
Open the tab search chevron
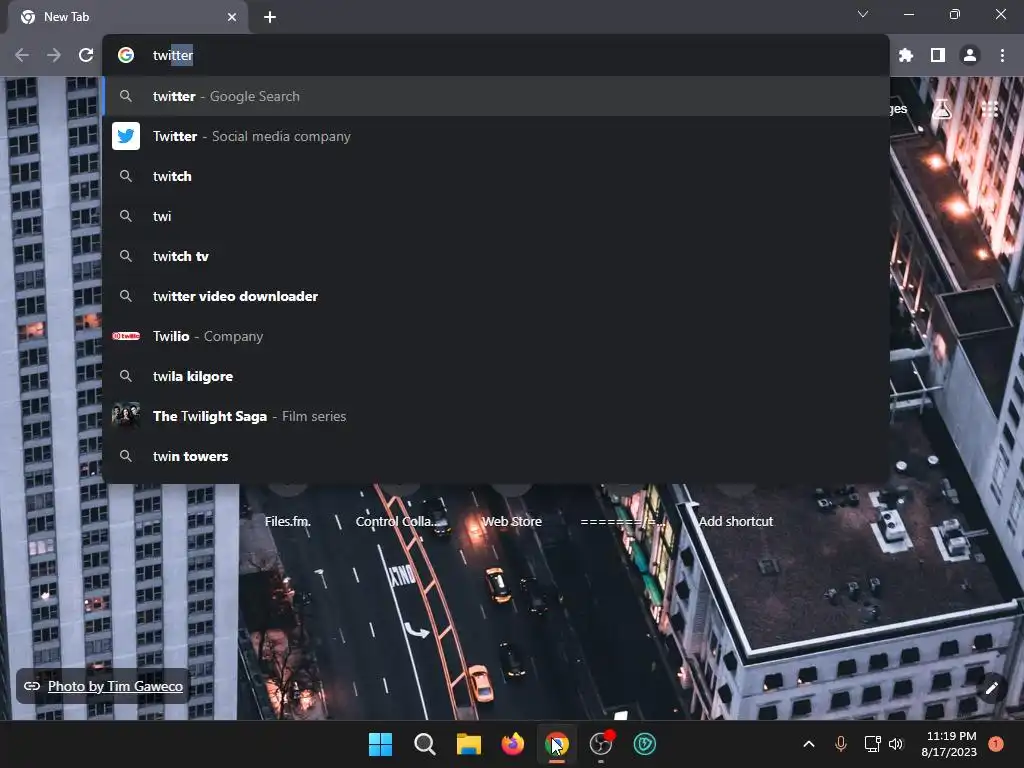pyautogui.click(x=863, y=14)
